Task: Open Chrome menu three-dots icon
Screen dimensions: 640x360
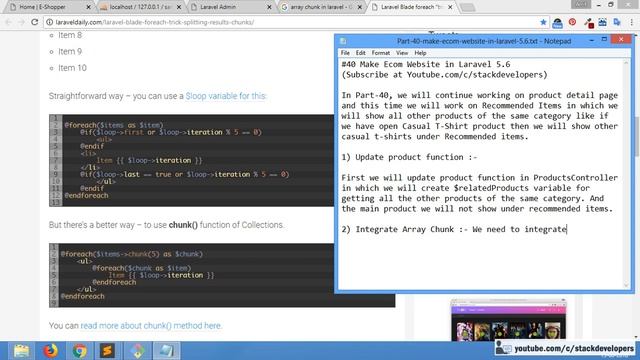Action: coord(631,22)
